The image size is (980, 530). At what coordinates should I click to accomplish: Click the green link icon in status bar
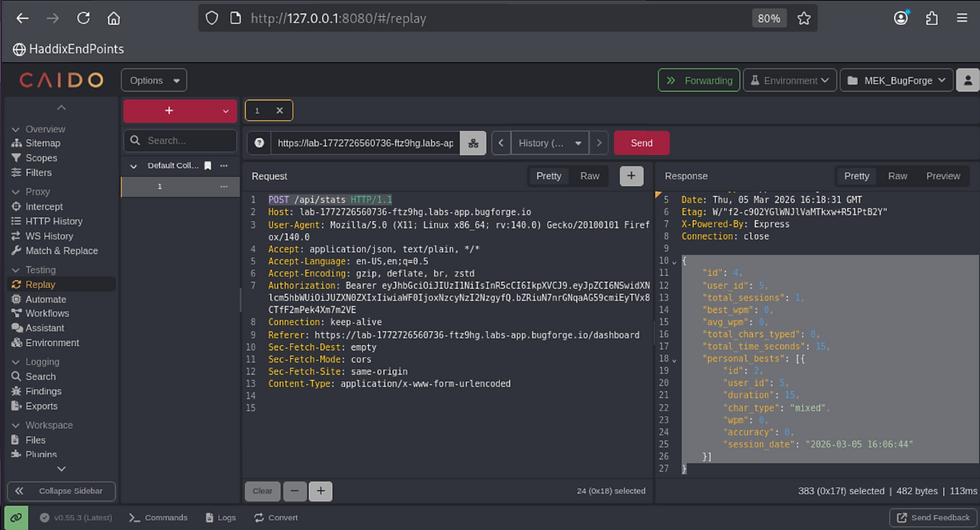[15, 517]
